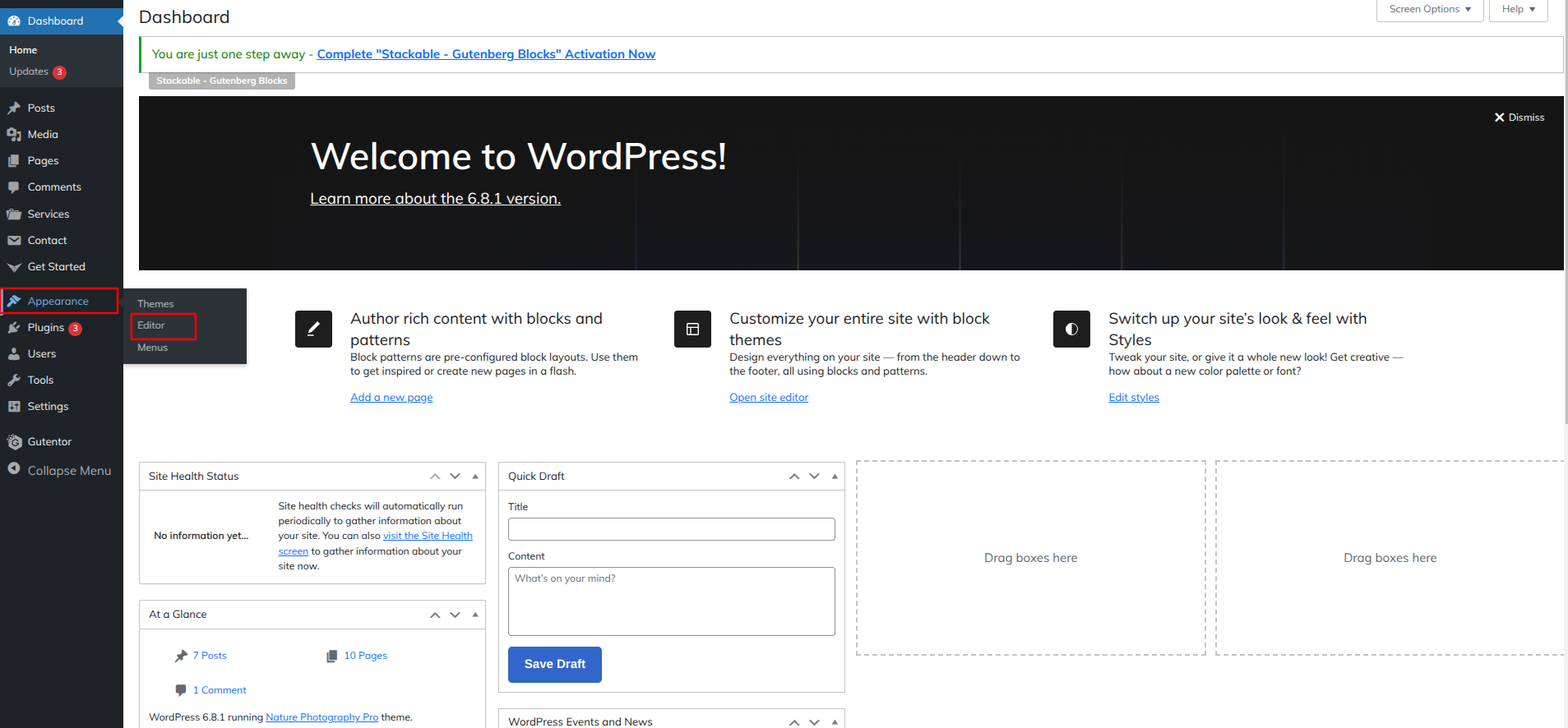Toggle the At a Glance panel collapse

[x=475, y=615]
